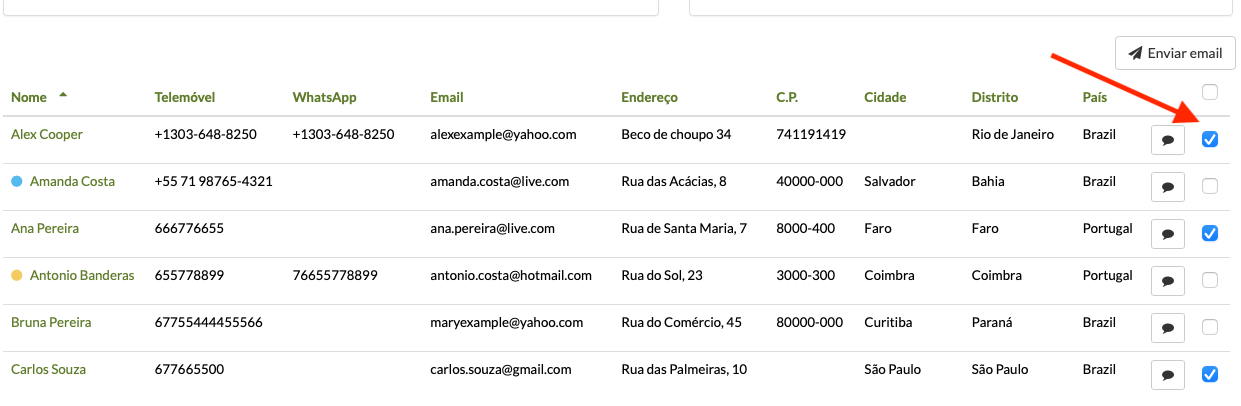The width and height of the screenshot is (1241, 406).
Task: Open Bruna Pereira contact name
Action: [x=51, y=323]
